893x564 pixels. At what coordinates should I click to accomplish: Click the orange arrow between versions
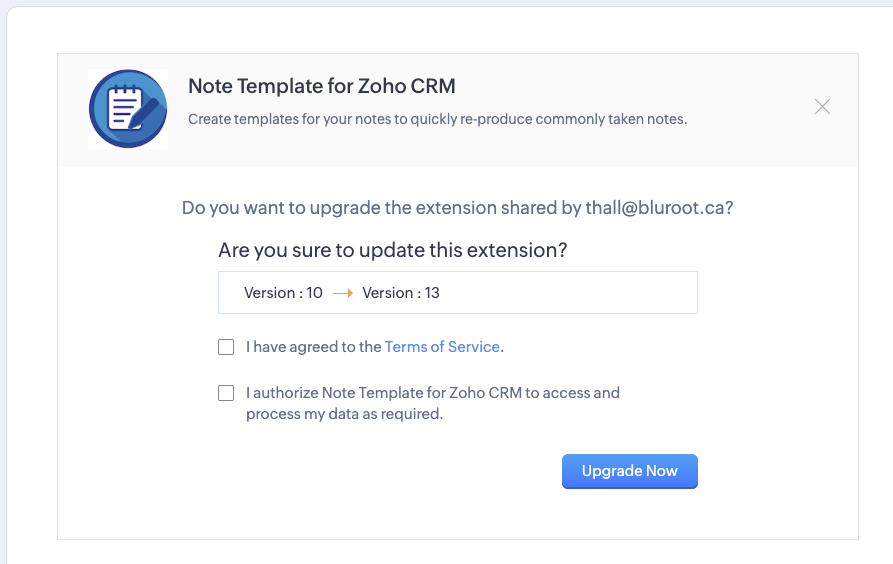click(343, 293)
